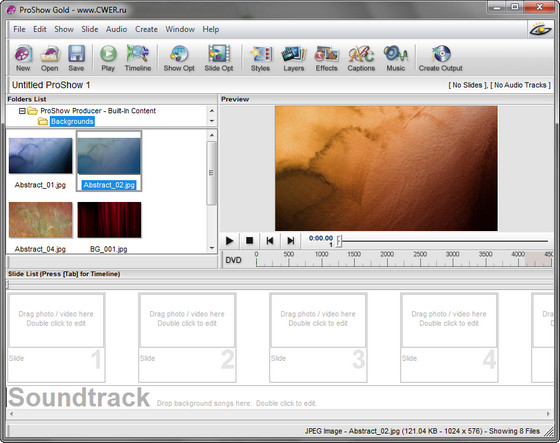This screenshot has width=560, height=443.
Task: Collapse ProShow Producer Built-In Content folder
Action: point(22,111)
